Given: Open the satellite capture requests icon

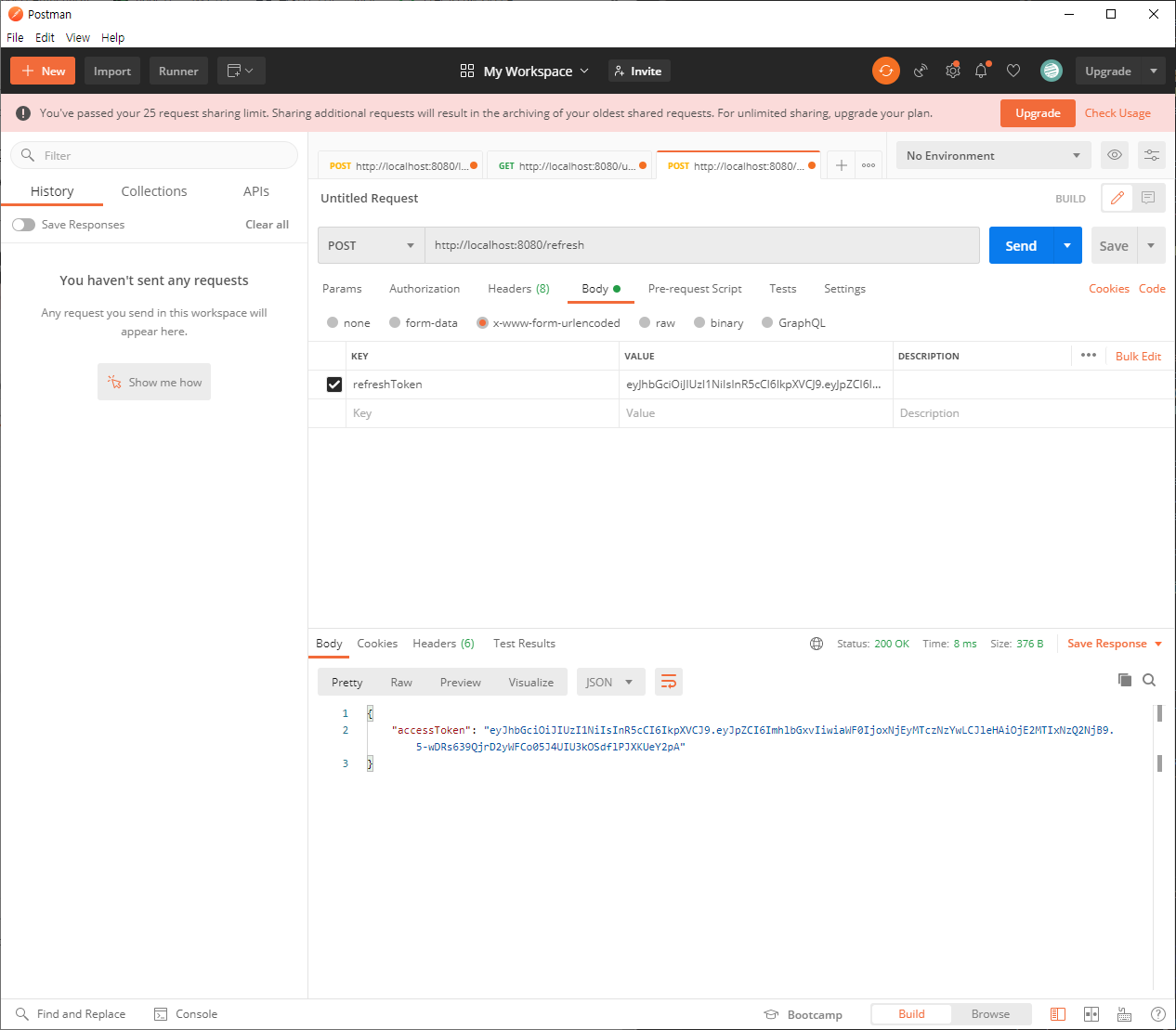Looking at the screenshot, I should 921,71.
